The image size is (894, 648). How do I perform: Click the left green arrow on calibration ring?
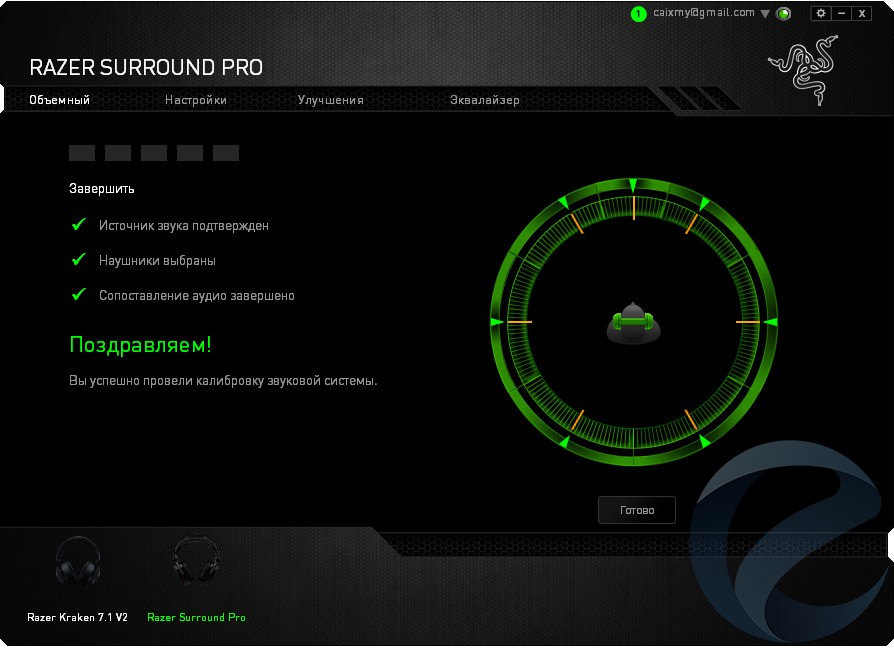coord(496,322)
